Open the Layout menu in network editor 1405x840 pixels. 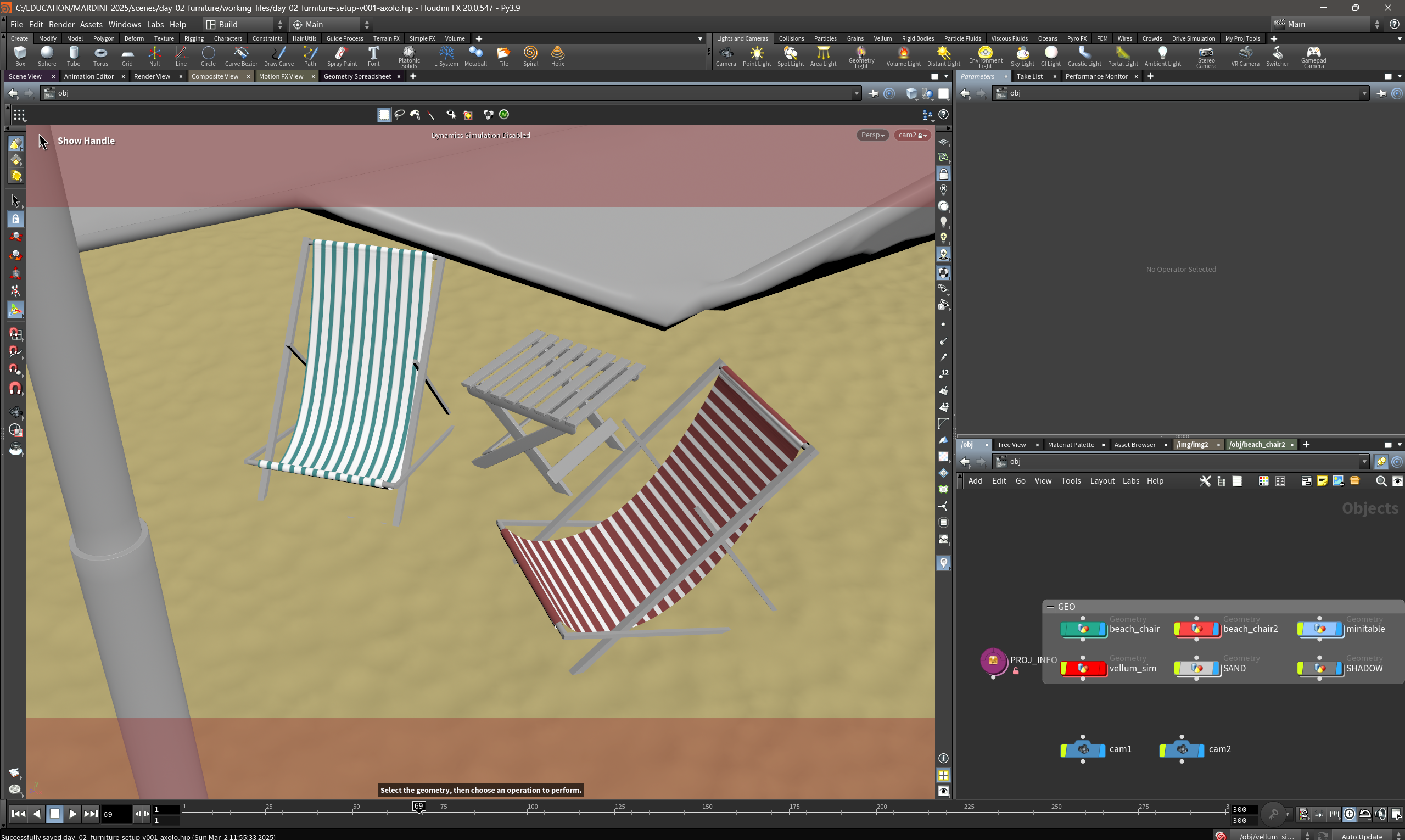coord(1101,480)
